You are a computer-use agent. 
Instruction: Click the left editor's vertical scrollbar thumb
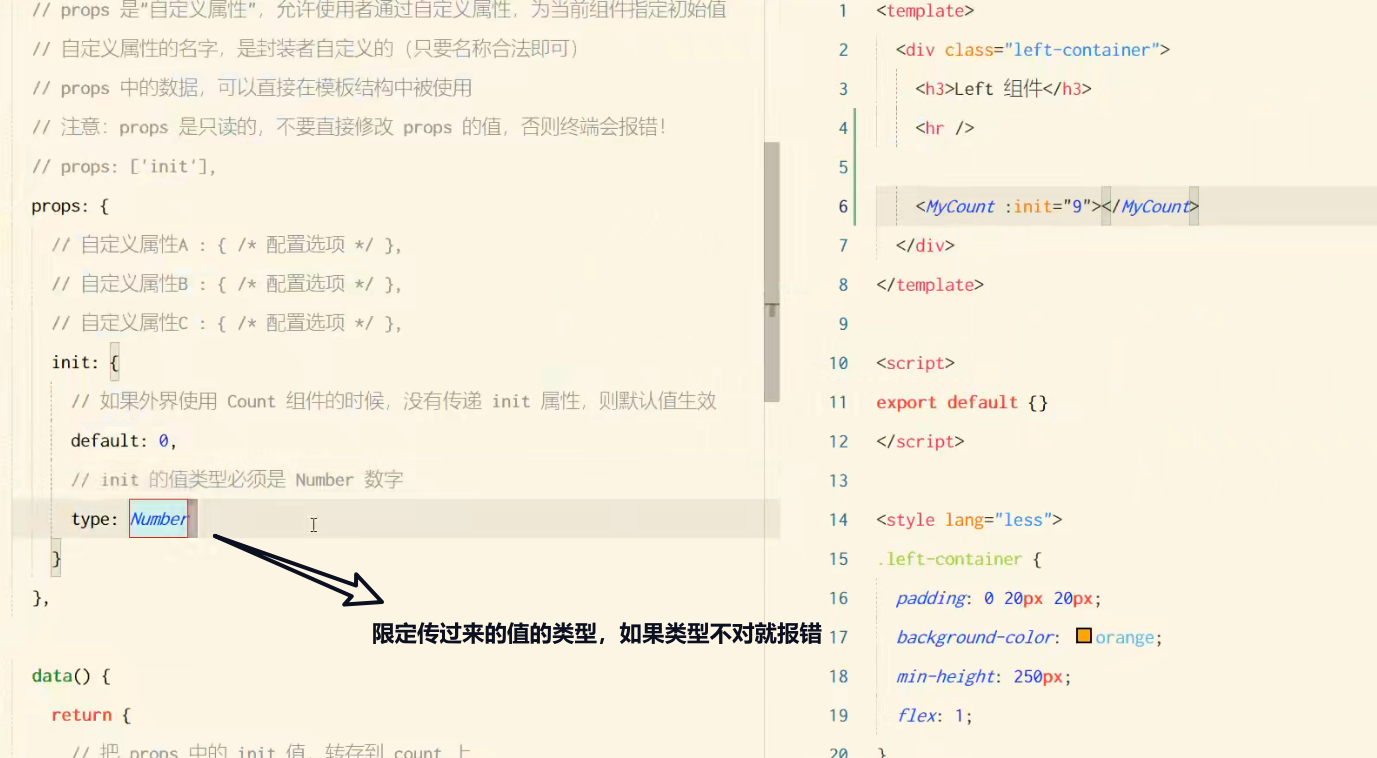(x=772, y=271)
